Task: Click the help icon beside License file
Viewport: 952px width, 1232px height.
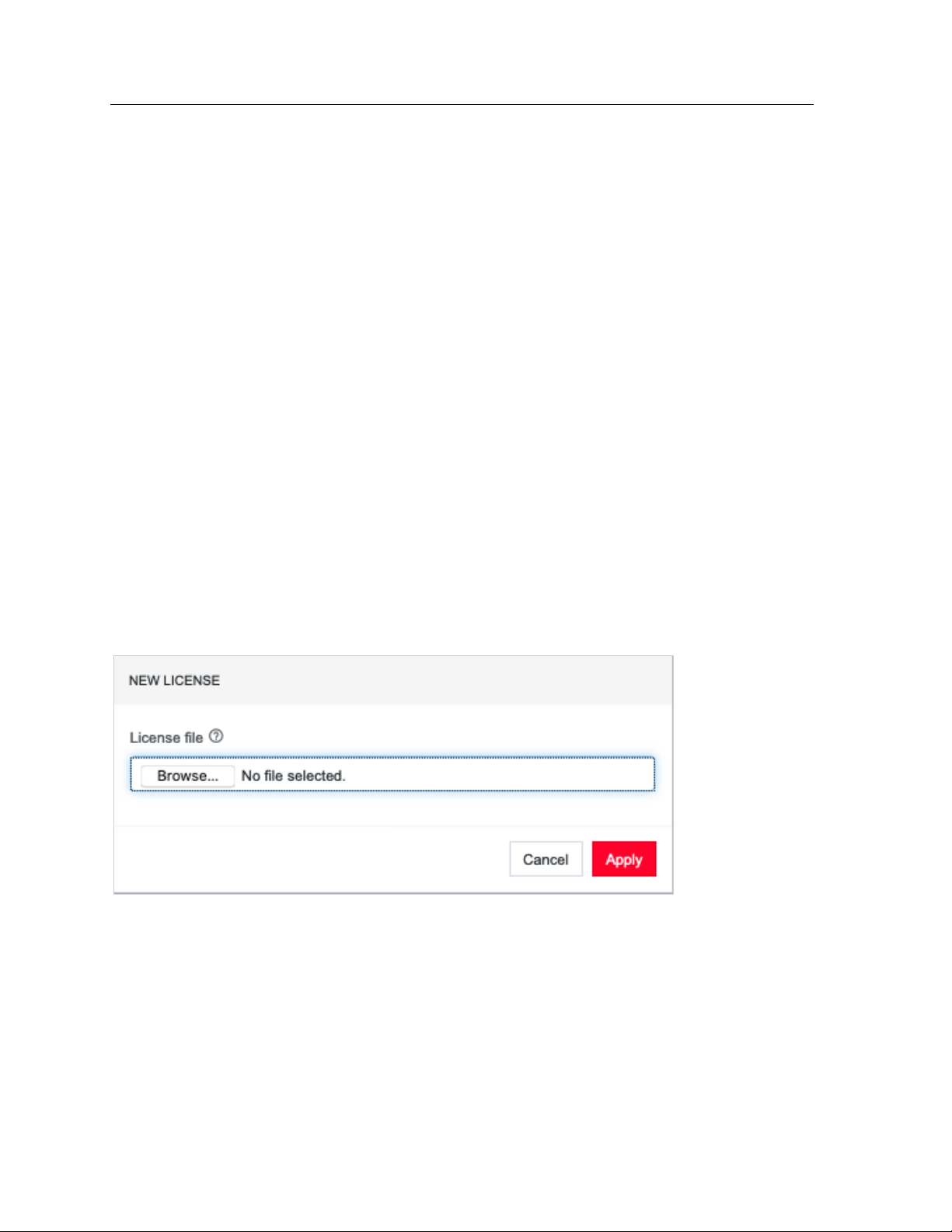Action: pyautogui.click(x=216, y=736)
